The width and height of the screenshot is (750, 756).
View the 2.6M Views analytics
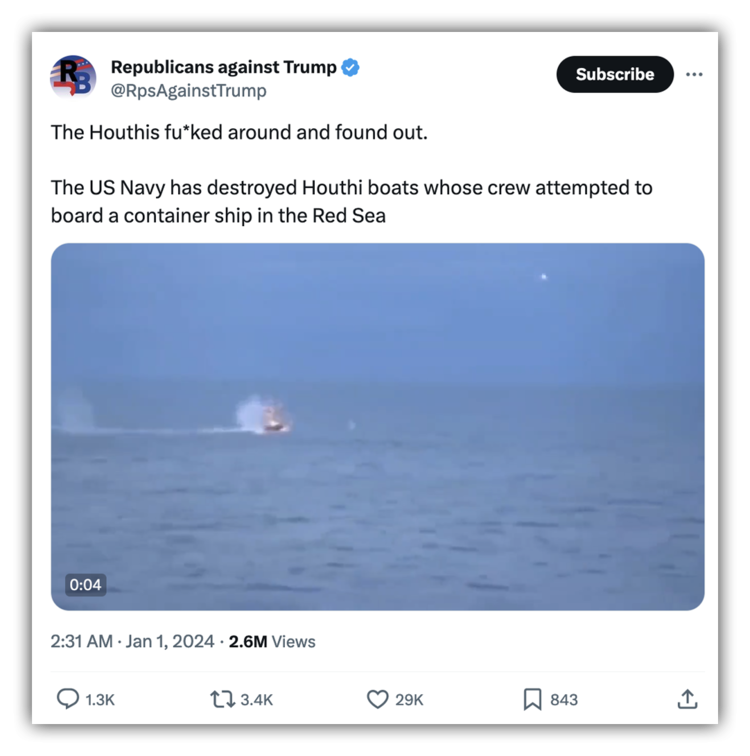click(x=272, y=642)
